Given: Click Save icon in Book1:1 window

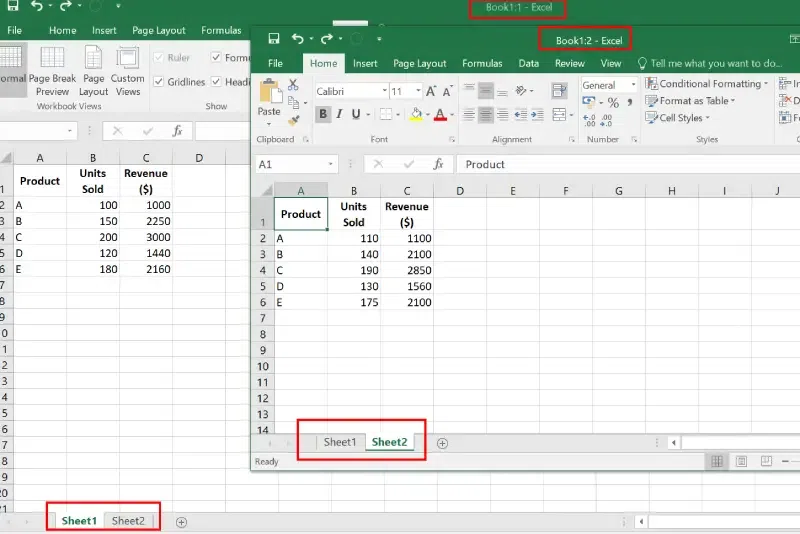Looking at the screenshot, I should tap(12, 6).
